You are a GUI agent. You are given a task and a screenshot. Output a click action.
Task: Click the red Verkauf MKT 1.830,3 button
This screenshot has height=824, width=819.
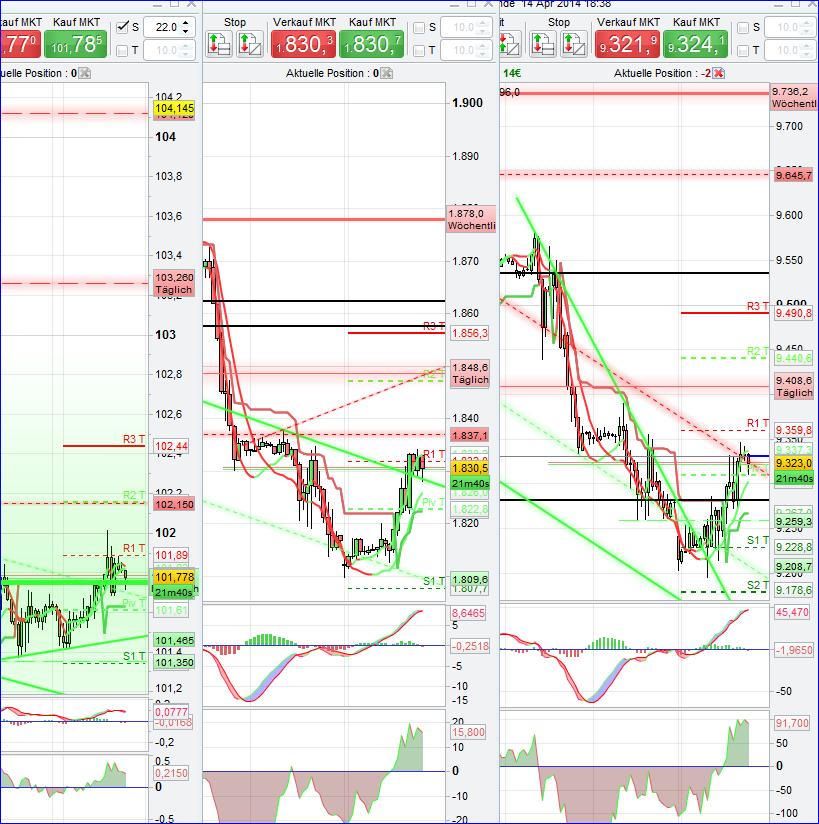(x=304, y=44)
